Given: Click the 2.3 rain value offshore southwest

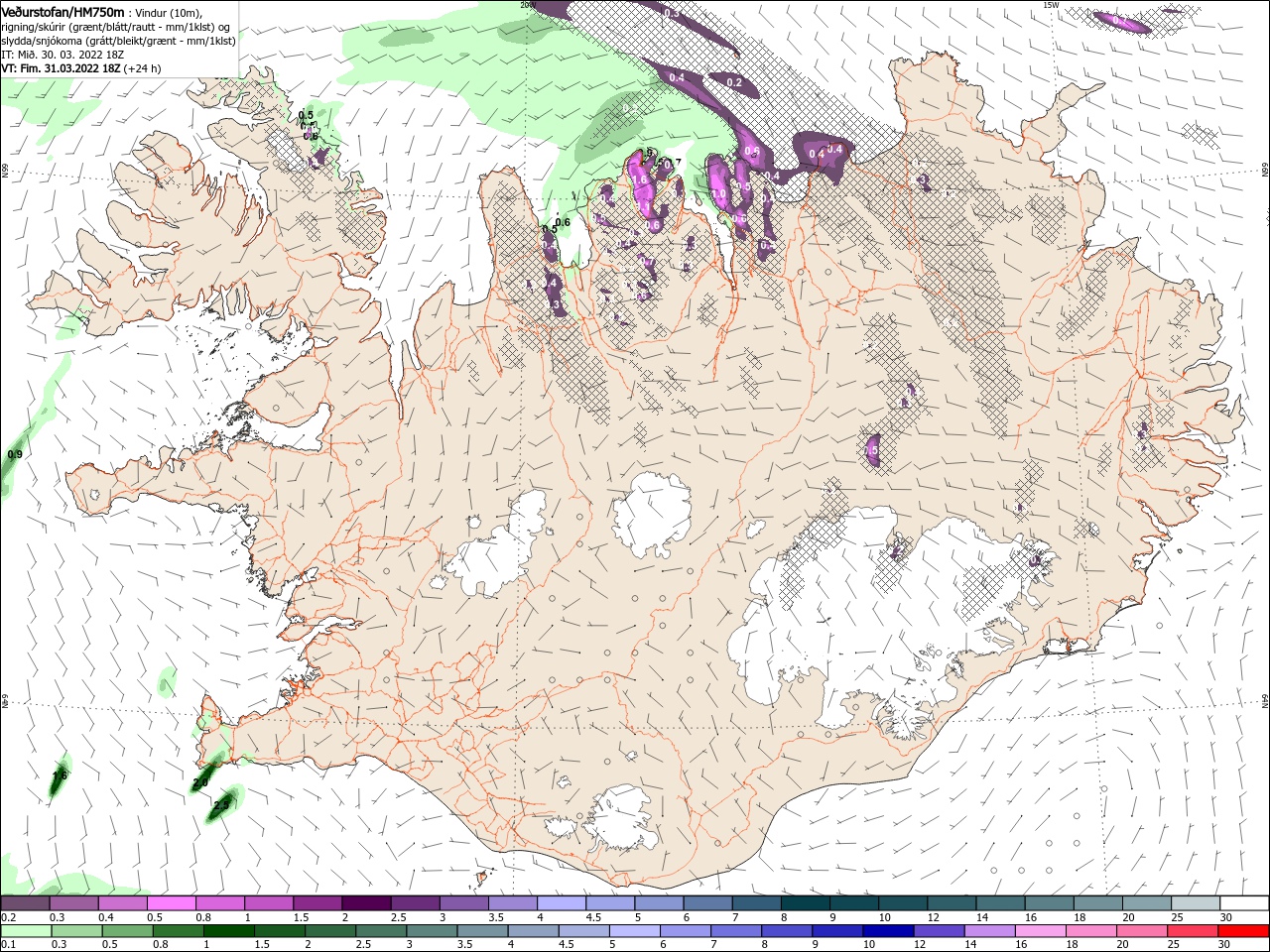Looking at the screenshot, I should [221, 805].
